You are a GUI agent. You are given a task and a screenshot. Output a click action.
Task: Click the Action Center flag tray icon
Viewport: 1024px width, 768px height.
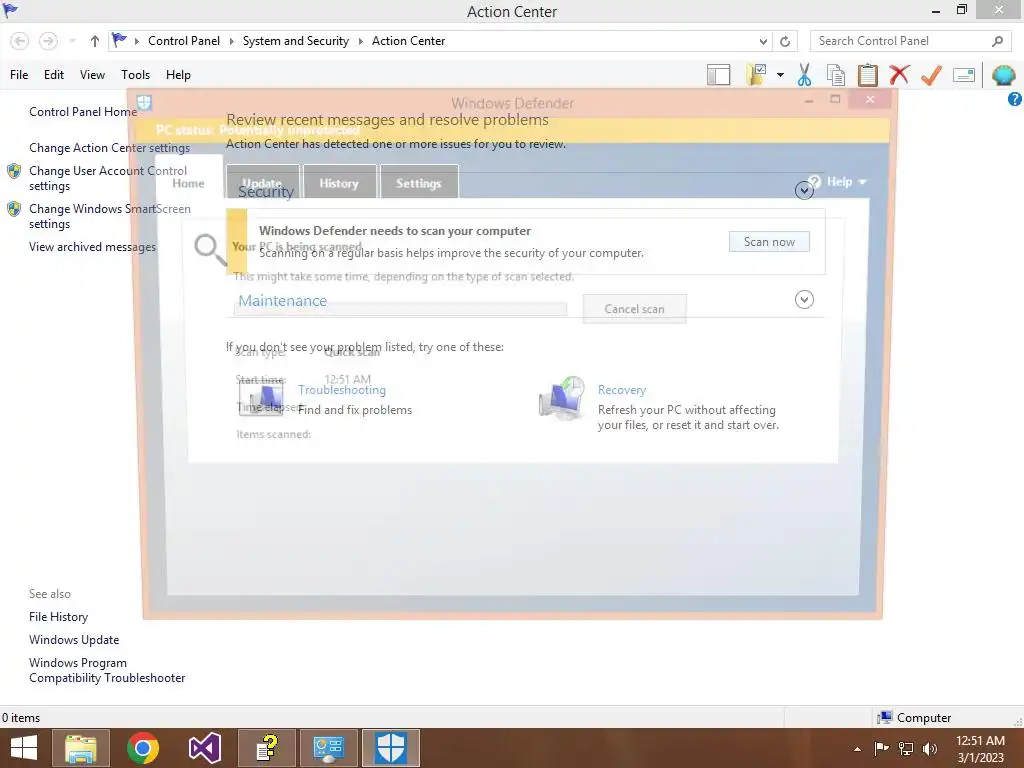click(x=881, y=748)
